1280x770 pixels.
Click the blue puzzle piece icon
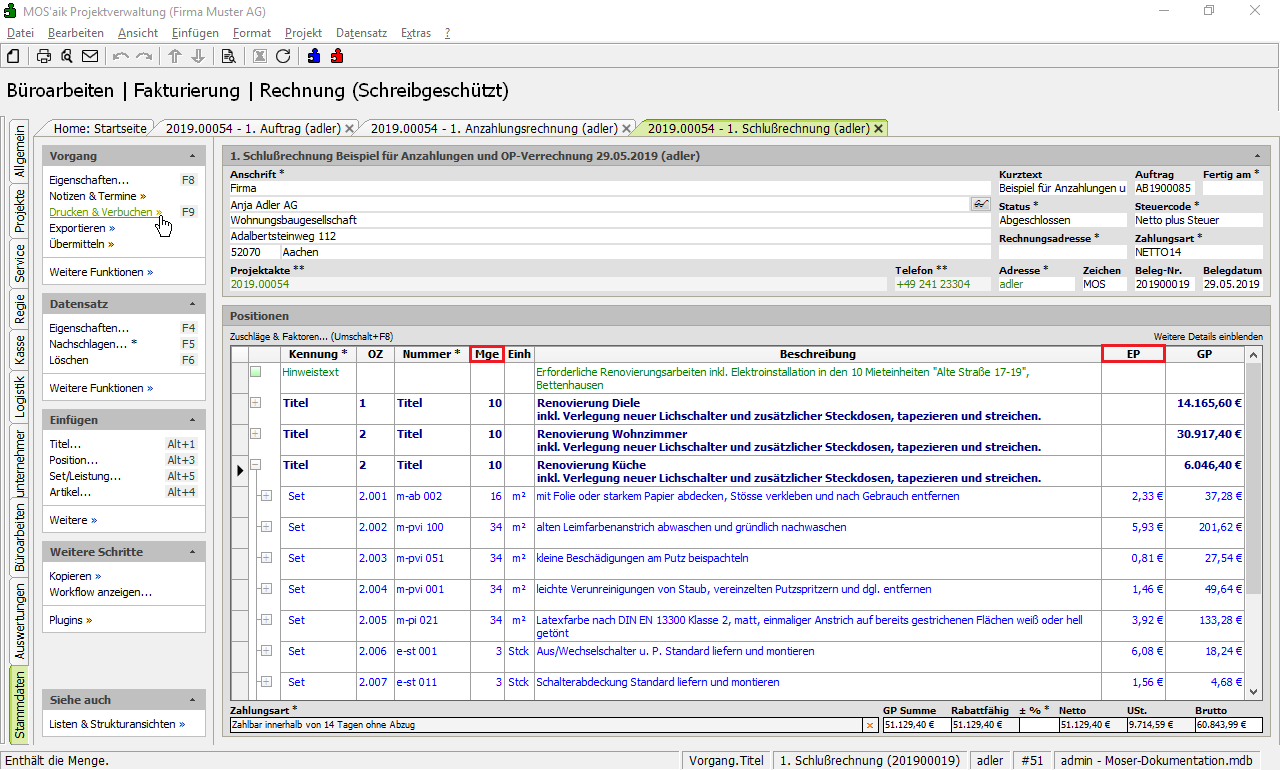pyautogui.click(x=315, y=56)
